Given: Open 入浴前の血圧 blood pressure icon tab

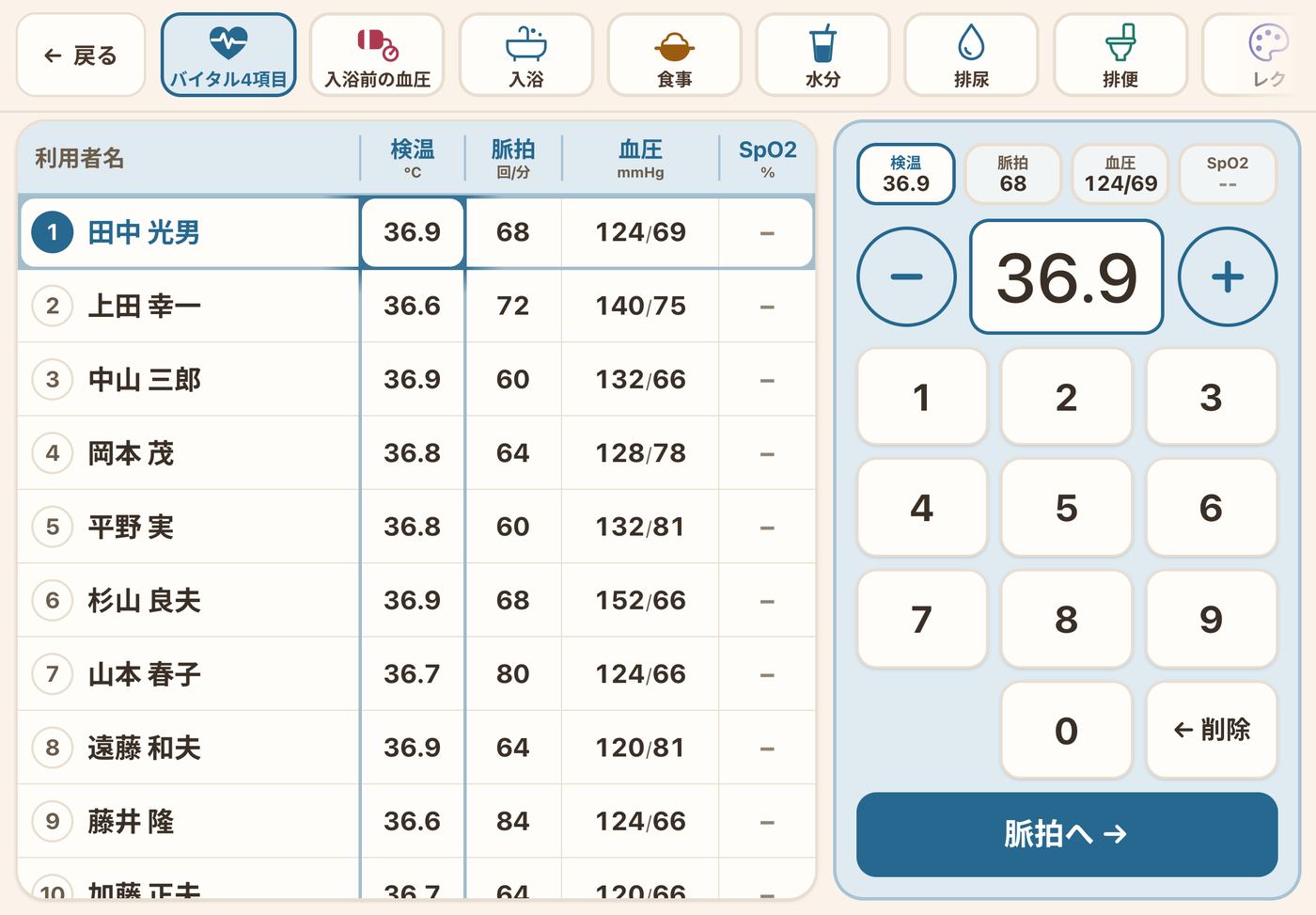Looking at the screenshot, I should click(x=377, y=55).
